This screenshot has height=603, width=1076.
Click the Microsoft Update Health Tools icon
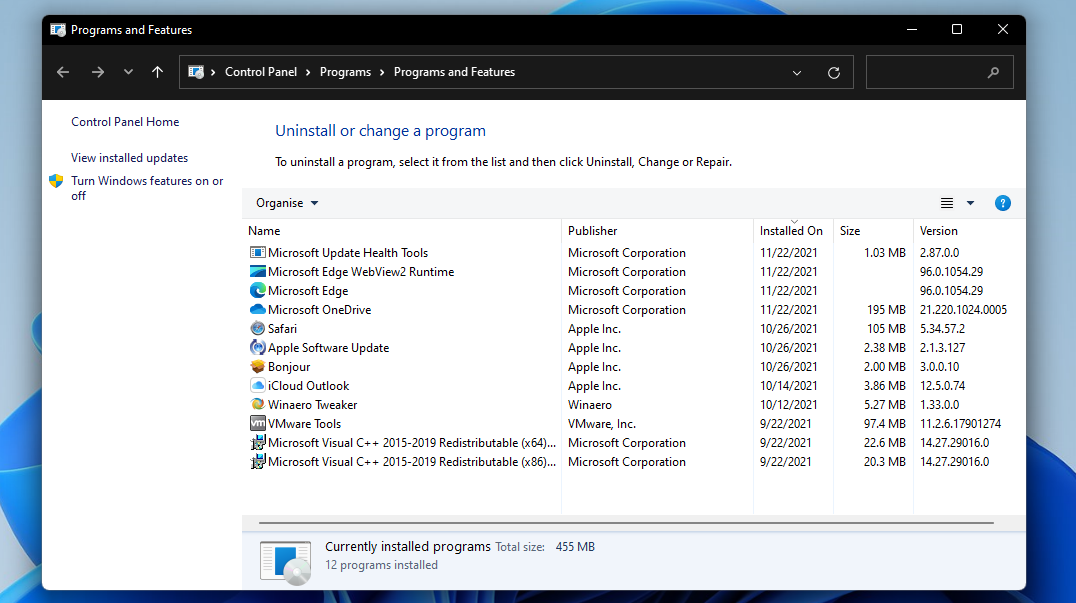(x=257, y=252)
